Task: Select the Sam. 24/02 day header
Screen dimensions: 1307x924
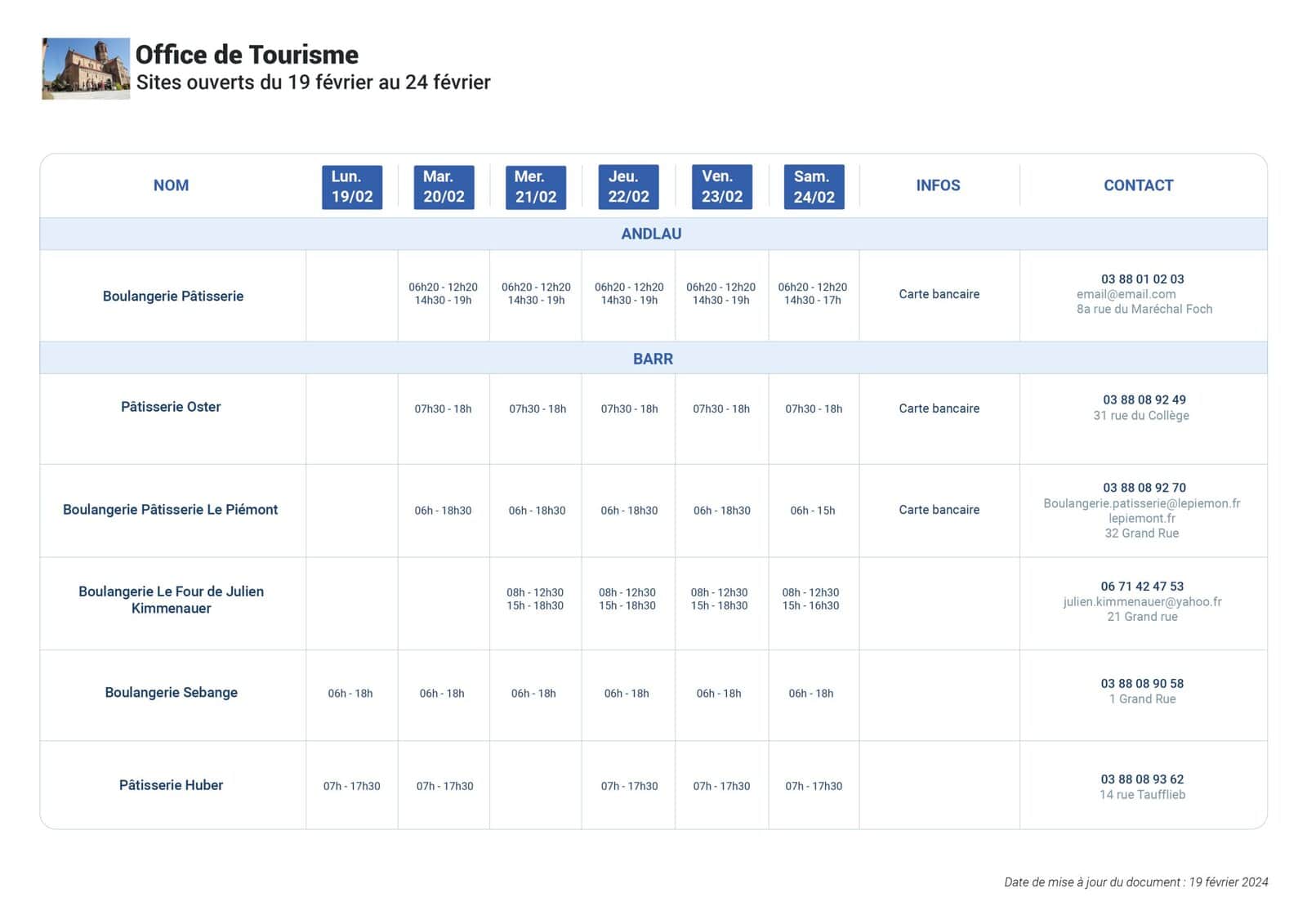Action: [814, 187]
